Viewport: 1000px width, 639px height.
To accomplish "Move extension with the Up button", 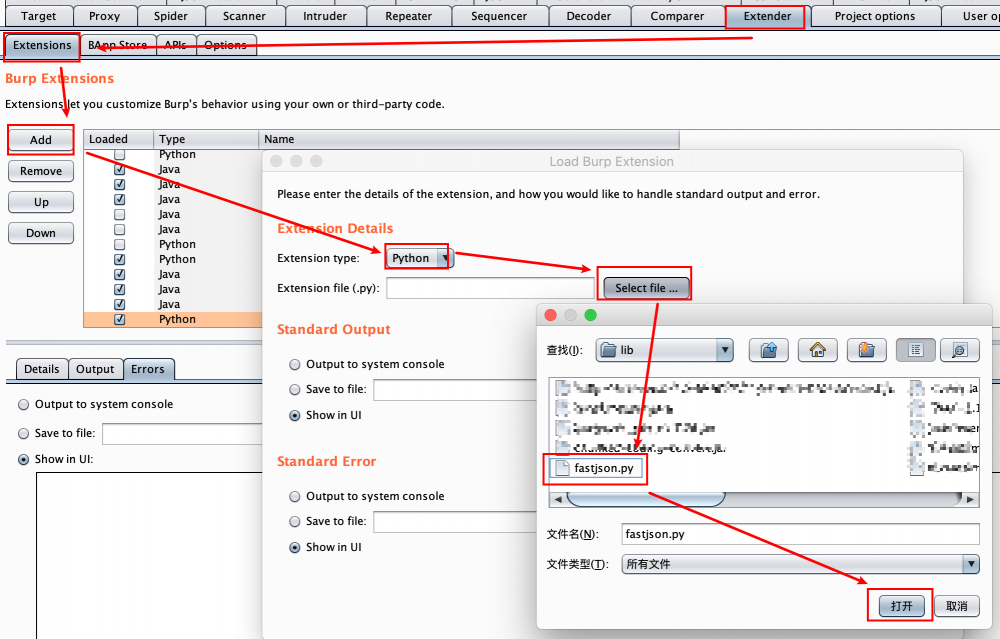I will coord(41,202).
